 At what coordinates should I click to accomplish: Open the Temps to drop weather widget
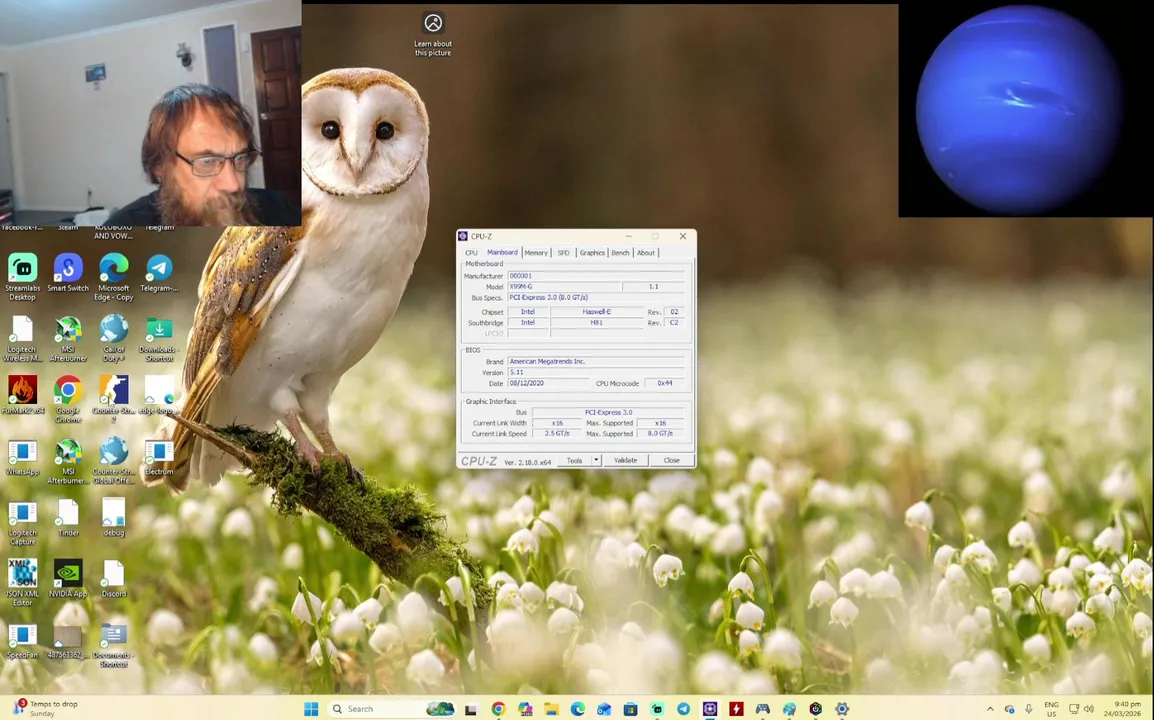click(x=46, y=708)
